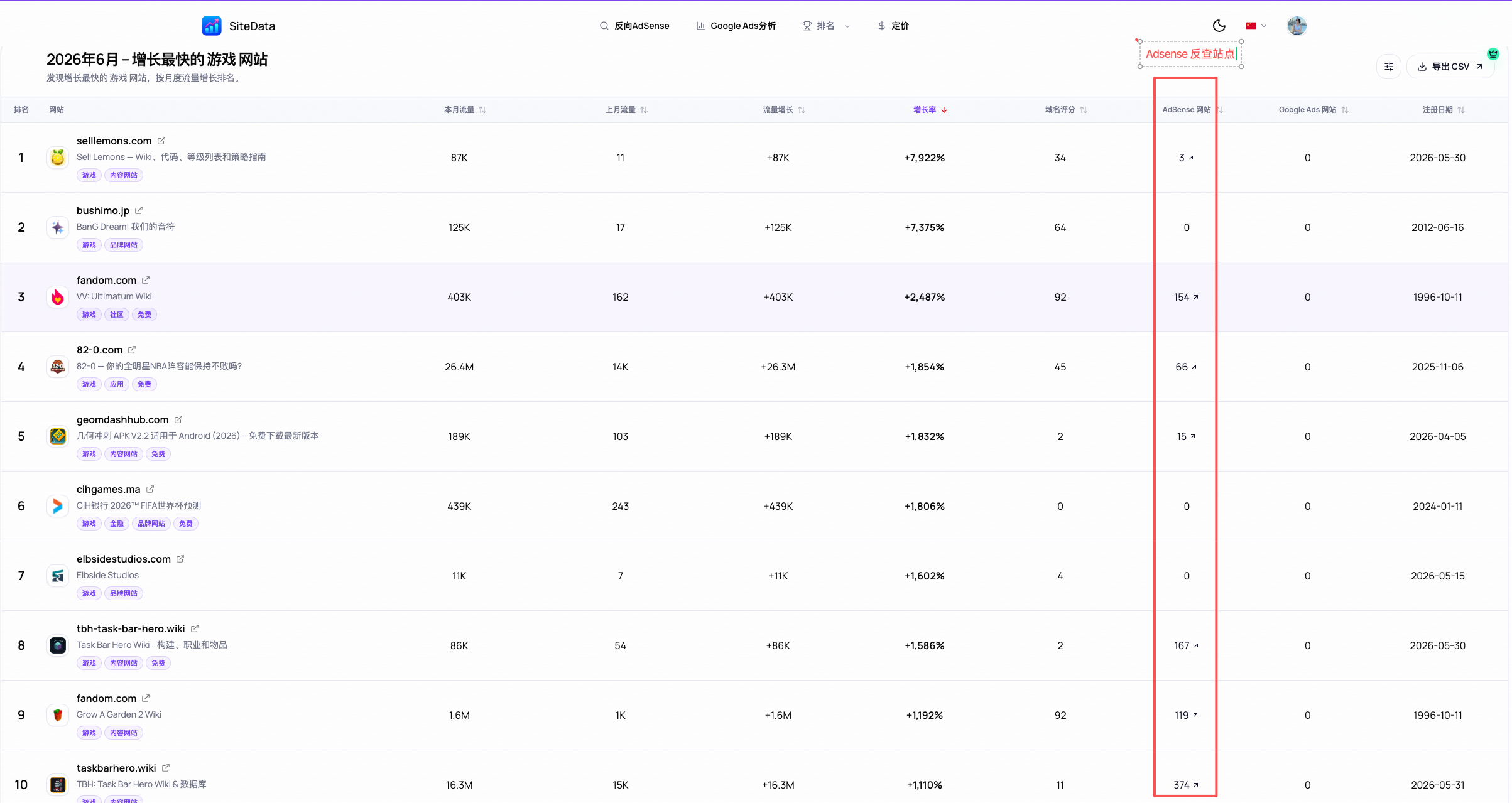Click the 游戏 tag on elbsidestudios.com row
Screen dimensions: 1512x803
coord(89,593)
